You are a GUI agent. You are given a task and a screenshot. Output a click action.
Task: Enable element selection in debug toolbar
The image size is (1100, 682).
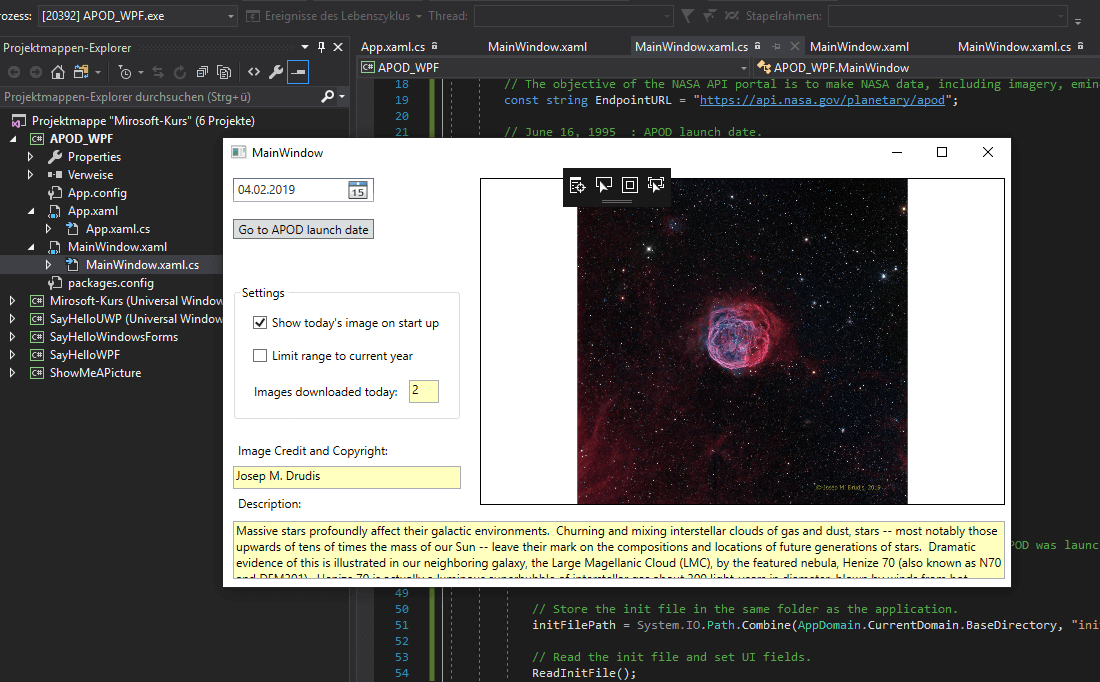click(x=604, y=185)
